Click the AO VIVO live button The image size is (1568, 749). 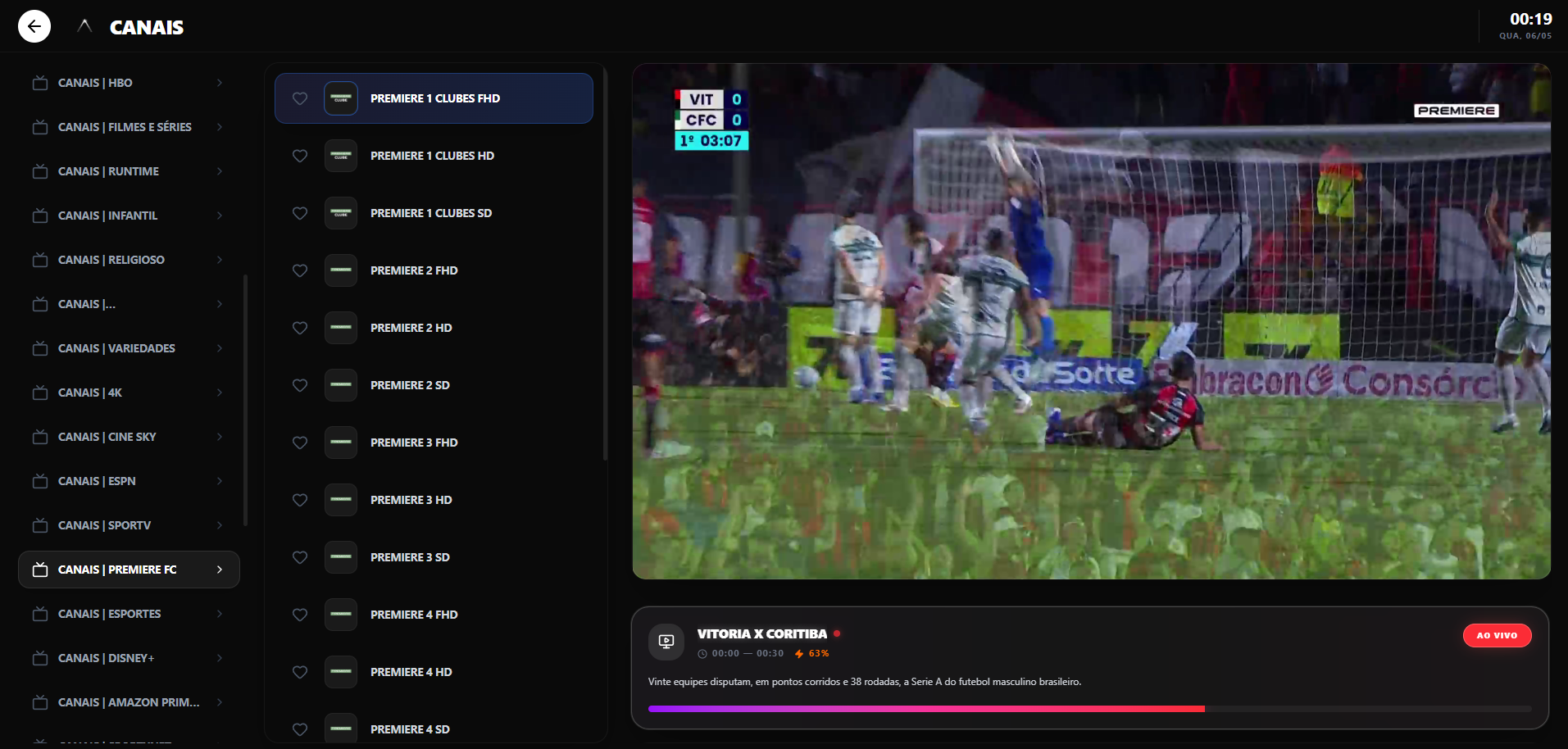[x=1497, y=635]
